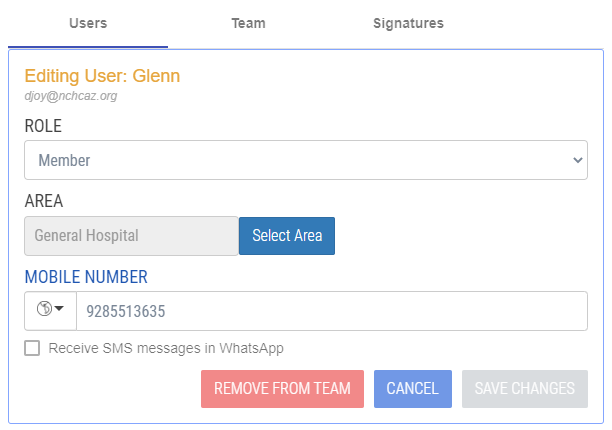Enable Receive SMS messages in WhatsApp checkbox
The width and height of the screenshot is (612, 430).
[33, 348]
